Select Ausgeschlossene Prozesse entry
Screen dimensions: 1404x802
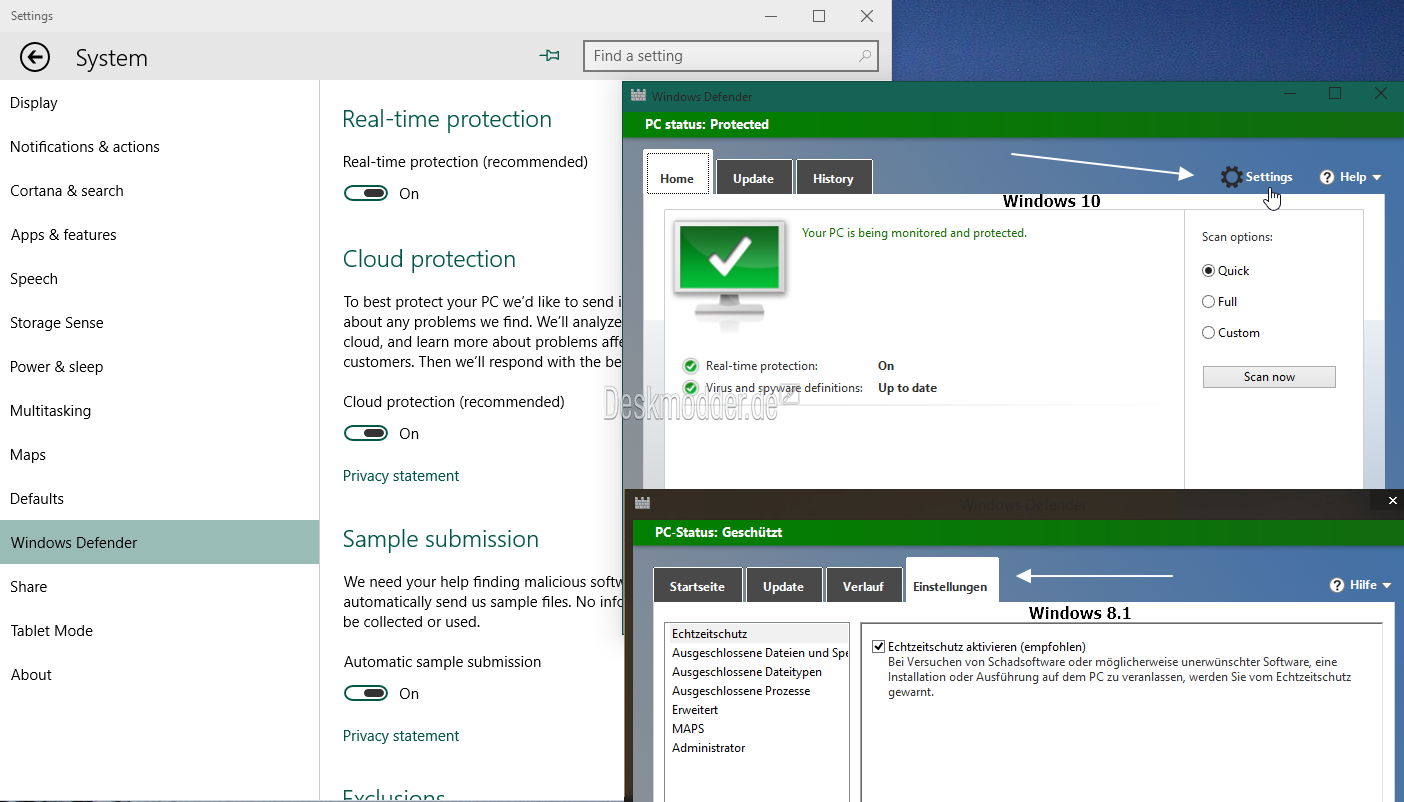pyautogui.click(x=757, y=691)
